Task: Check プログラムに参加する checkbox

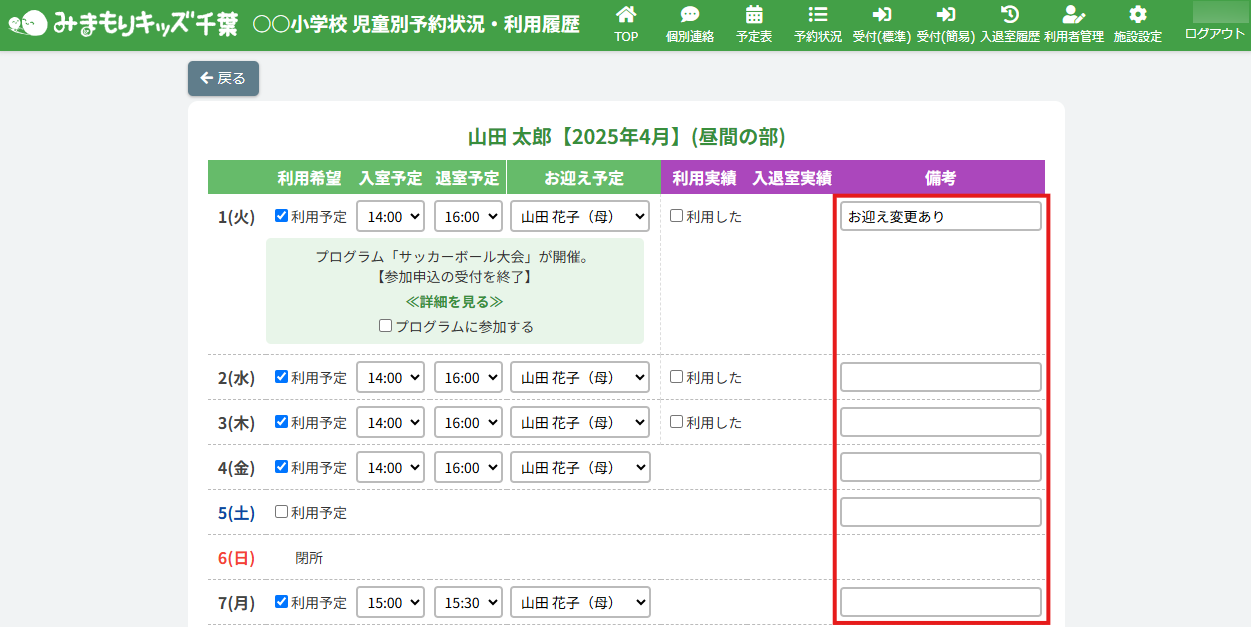Action: [386, 326]
